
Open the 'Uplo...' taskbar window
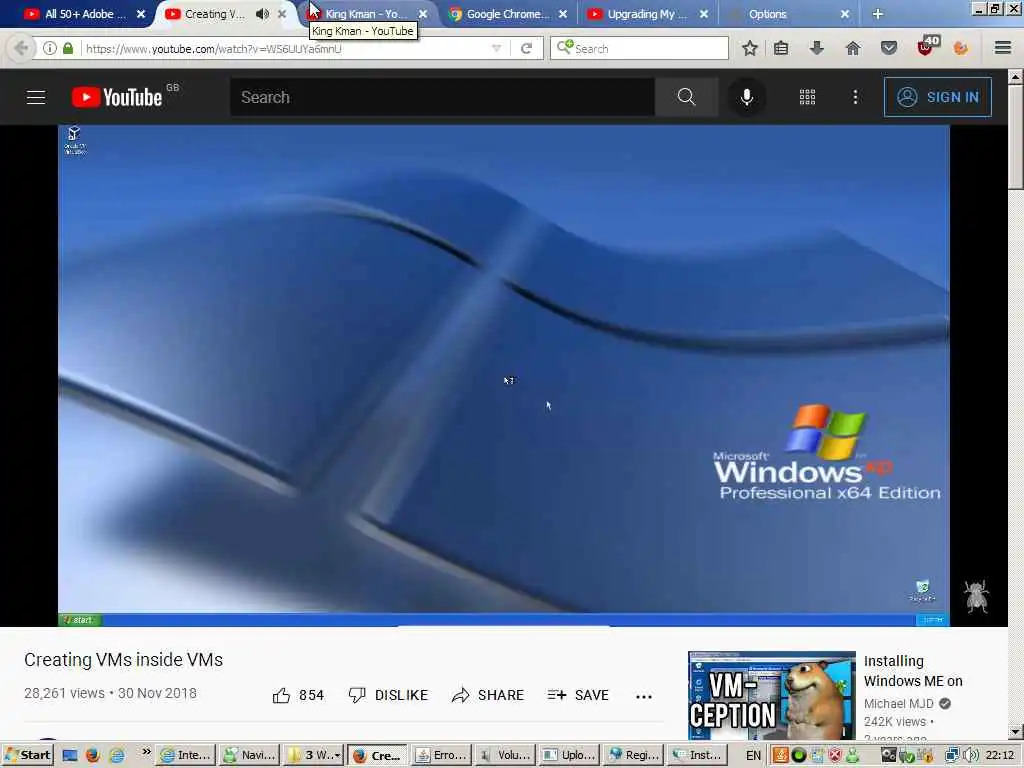click(x=569, y=756)
